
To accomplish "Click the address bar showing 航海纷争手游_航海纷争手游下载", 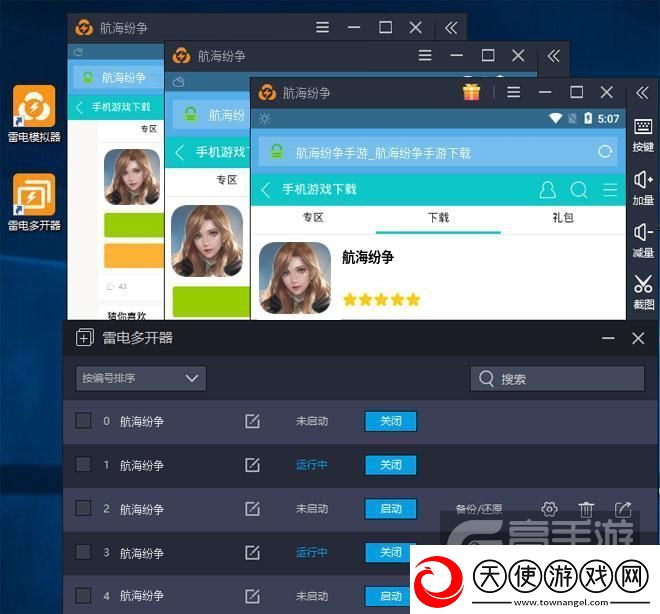I will tap(438, 152).
